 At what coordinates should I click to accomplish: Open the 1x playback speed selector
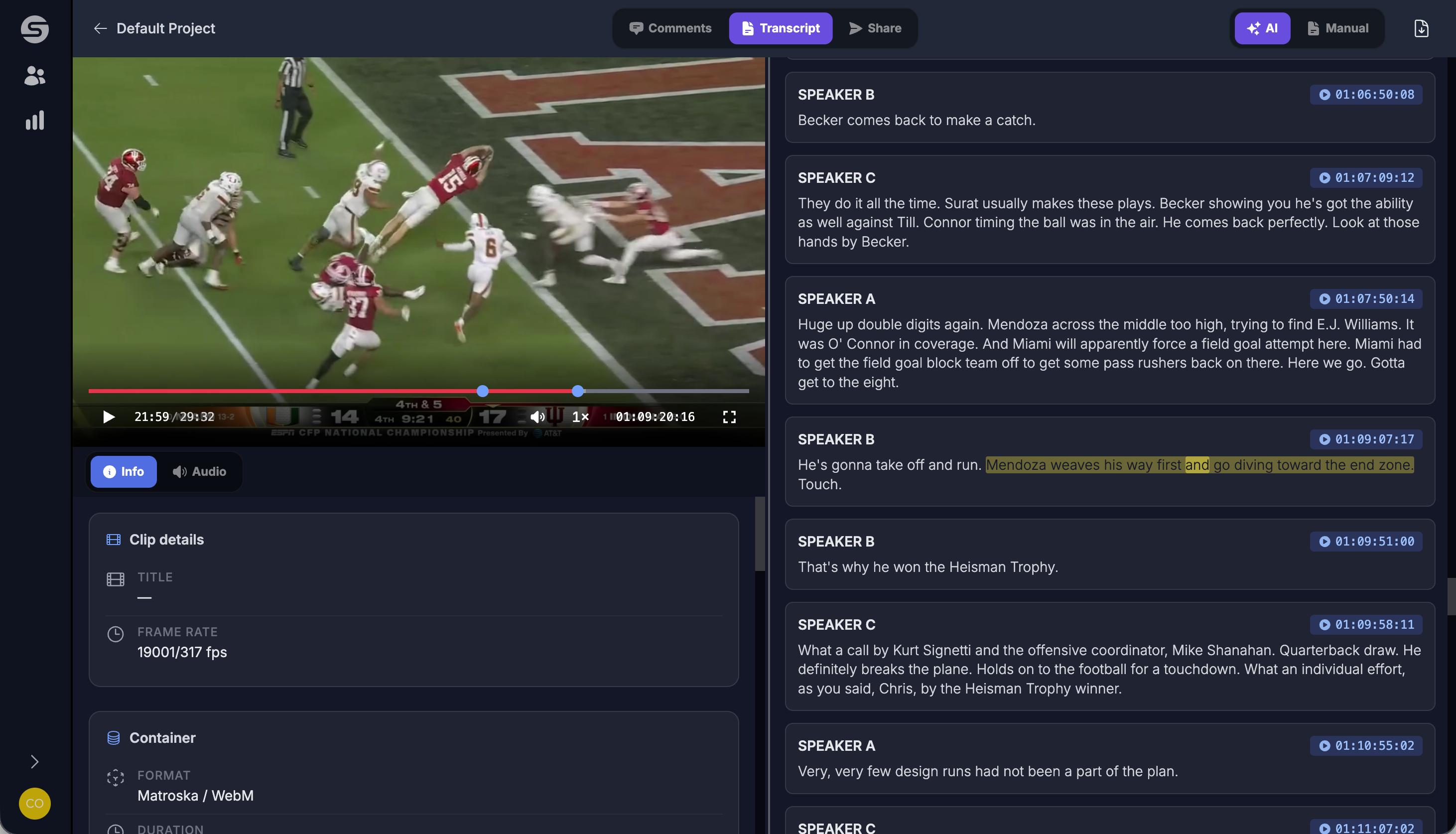coord(580,417)
